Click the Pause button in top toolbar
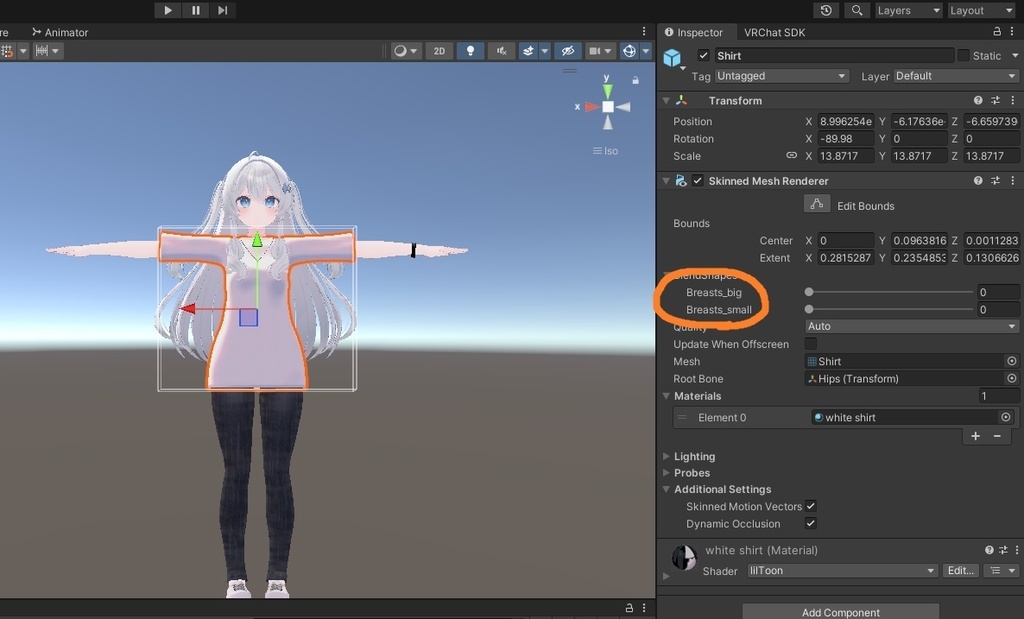This screenshot has width=1024, height=619. pos(195,10)
